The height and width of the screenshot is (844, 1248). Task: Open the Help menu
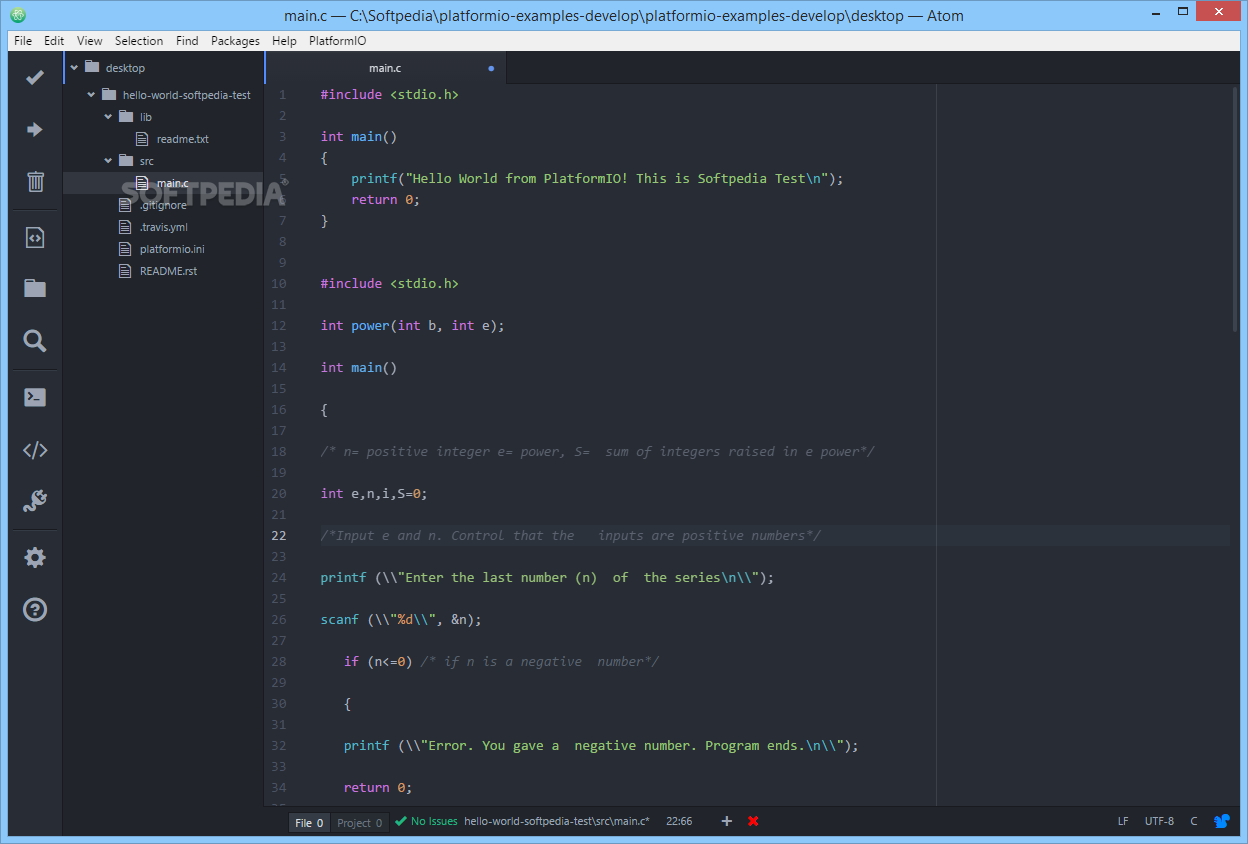[x=284, y=41]
